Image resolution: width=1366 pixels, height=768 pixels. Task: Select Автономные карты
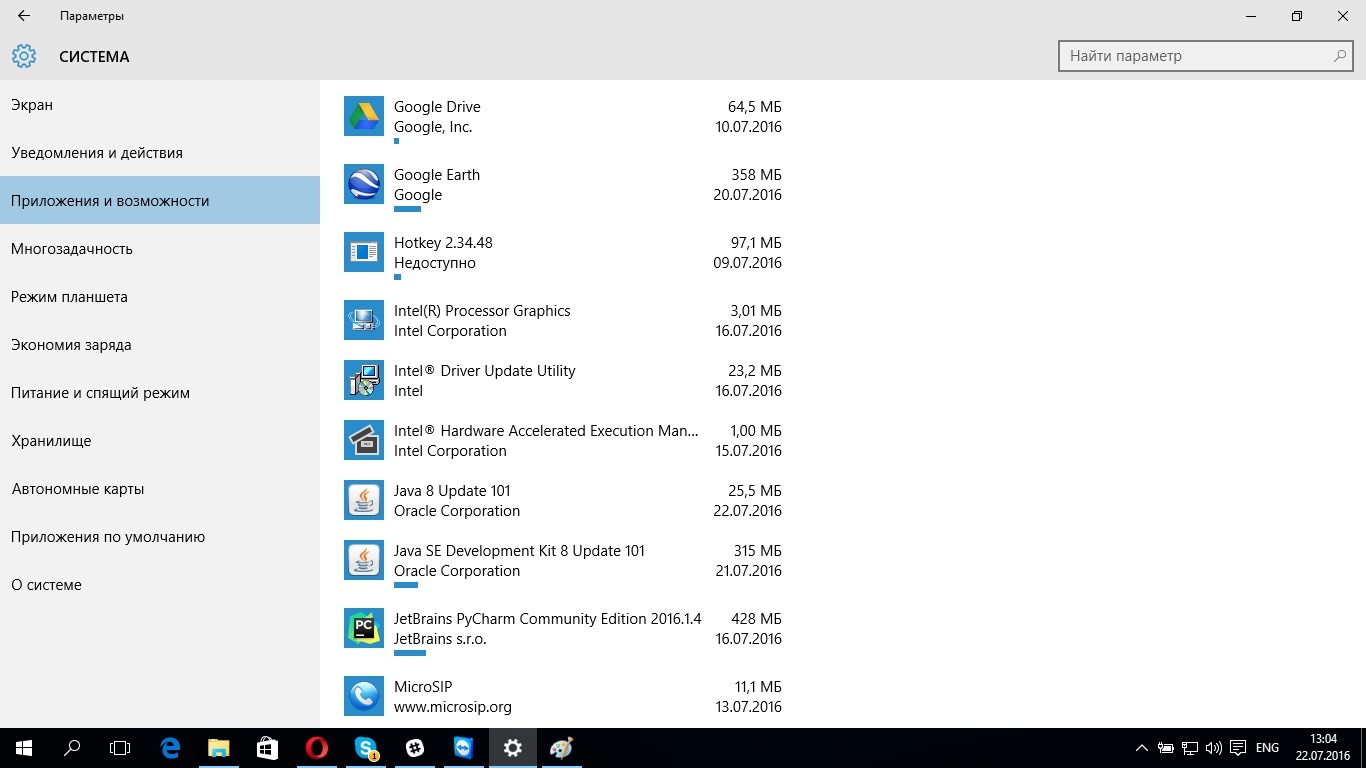[160, 489]
